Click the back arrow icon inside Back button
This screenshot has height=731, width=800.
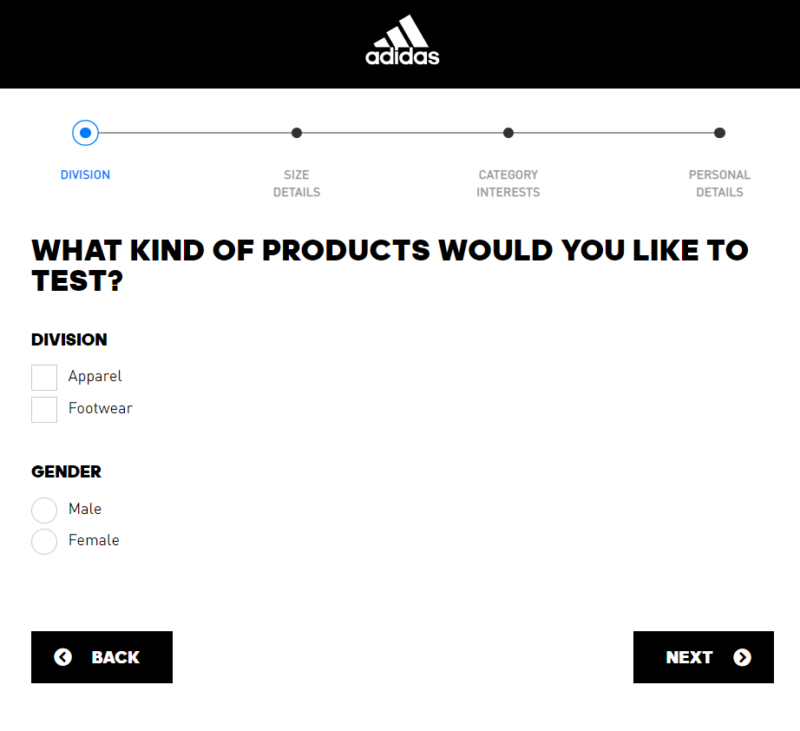pyautogui.click(x=62, y=657)
